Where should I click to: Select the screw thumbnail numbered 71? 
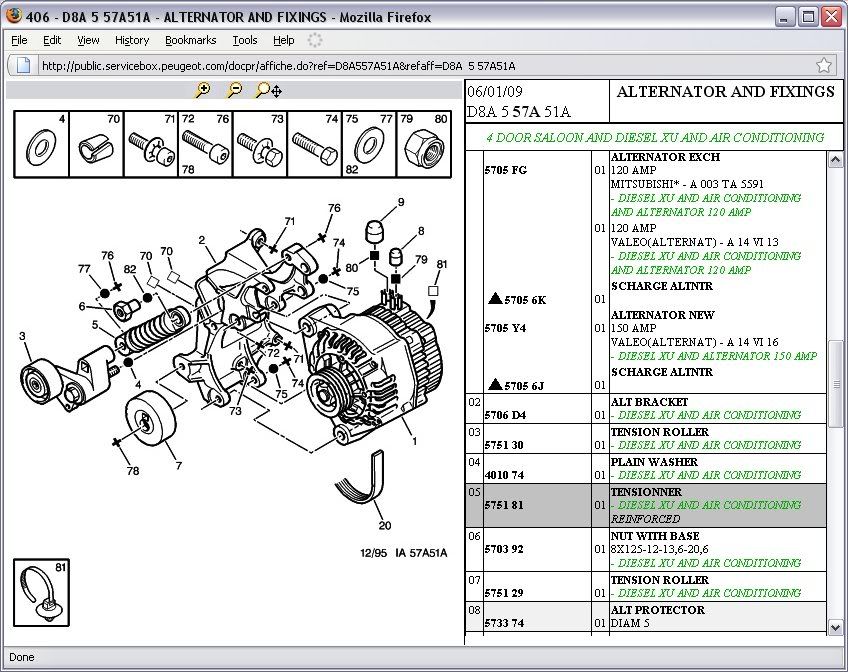(x=151, y=144)
